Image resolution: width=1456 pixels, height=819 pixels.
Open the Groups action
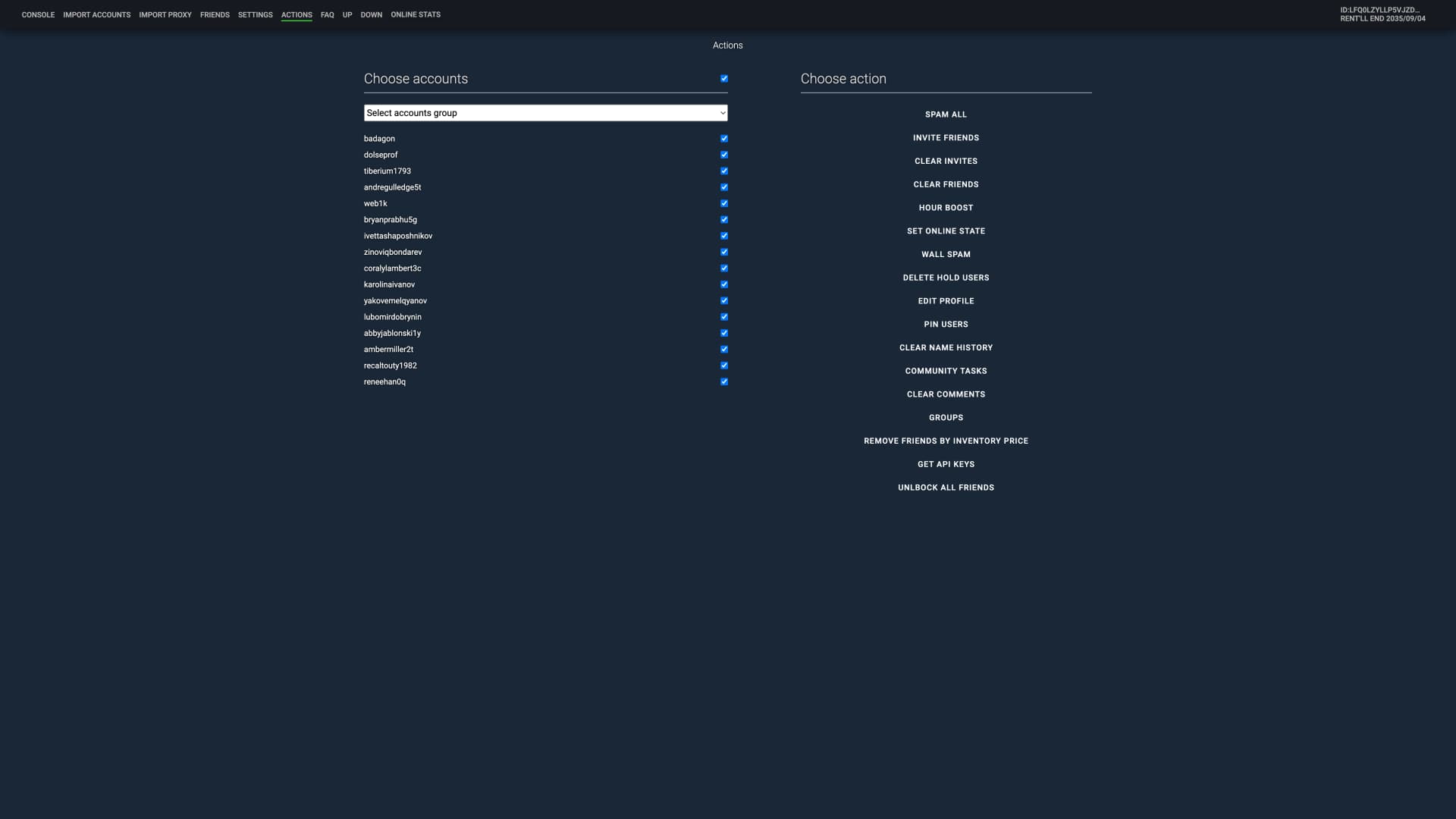[946, 418]
